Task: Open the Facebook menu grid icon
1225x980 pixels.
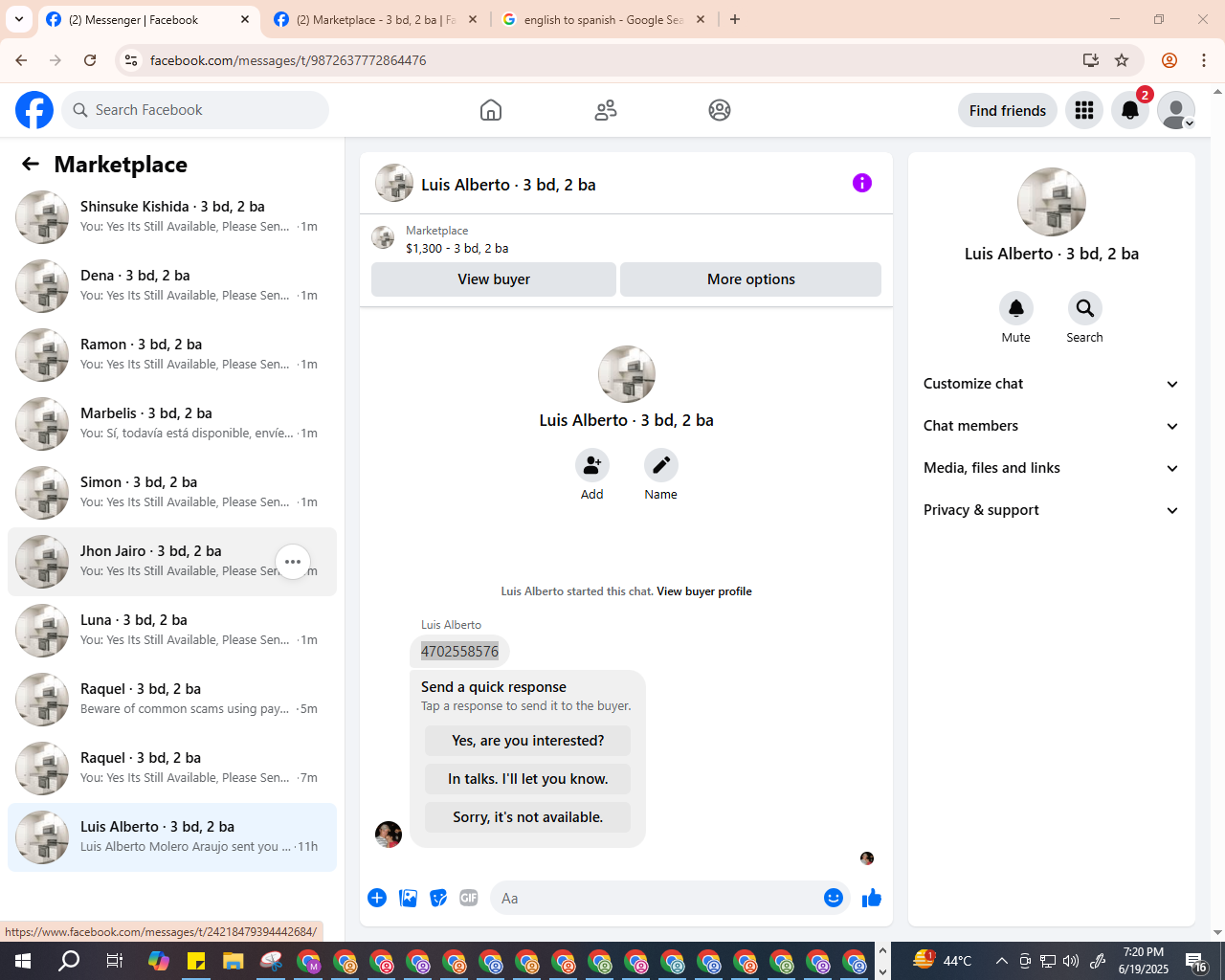Action: pos(1084,110)
